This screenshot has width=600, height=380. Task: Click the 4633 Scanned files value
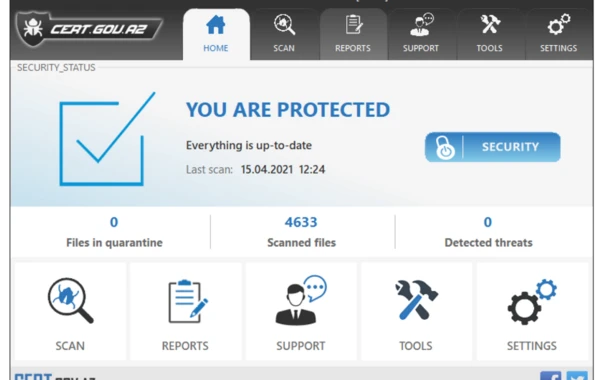point(301,222)
